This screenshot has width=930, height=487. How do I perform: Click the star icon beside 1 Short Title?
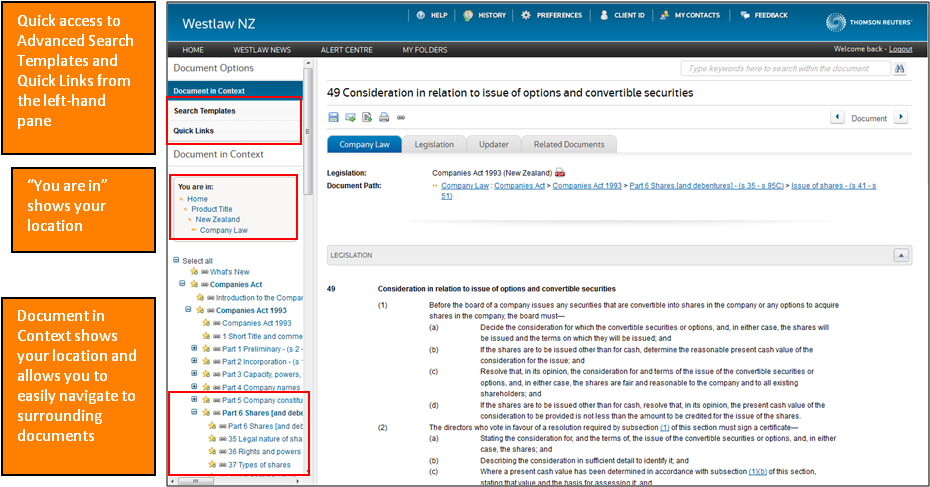(x=206, y=336)
